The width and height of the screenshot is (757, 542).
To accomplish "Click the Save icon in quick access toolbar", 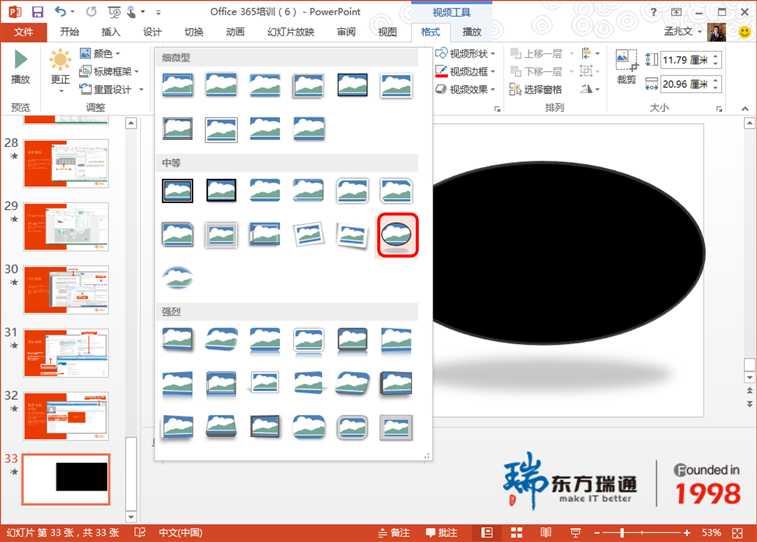I will 37,12.
